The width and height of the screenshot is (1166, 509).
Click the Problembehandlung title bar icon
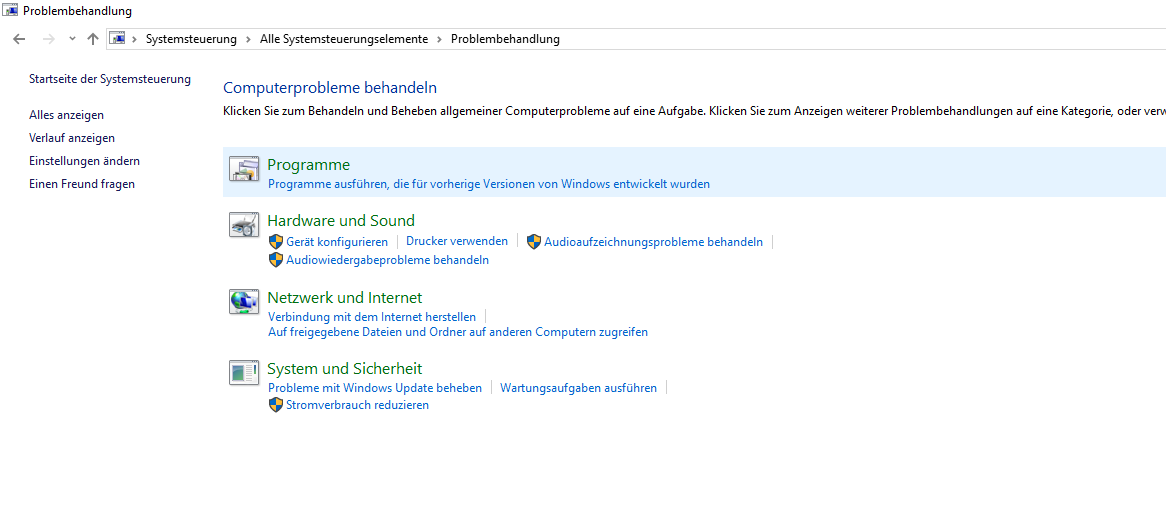[x=11, y=11]
